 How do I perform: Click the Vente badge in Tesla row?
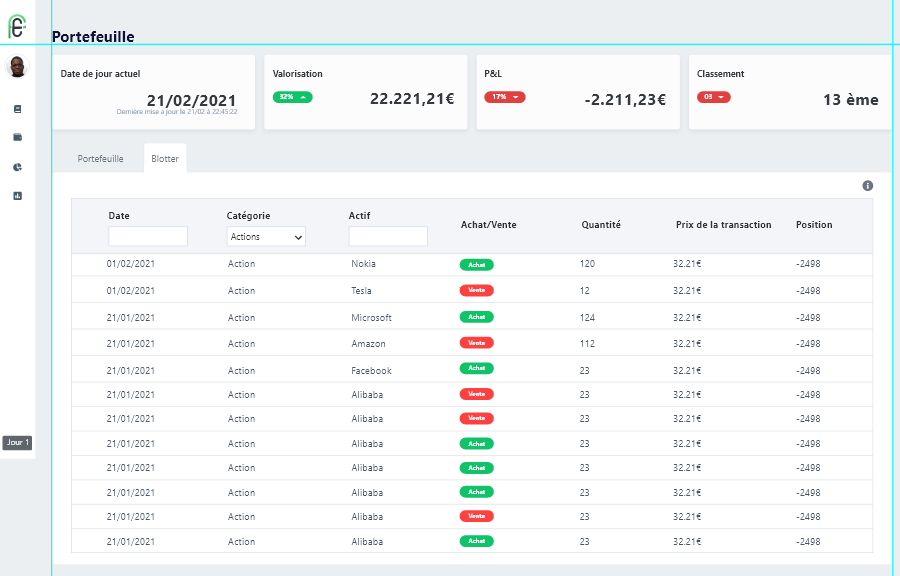pyautogui.click(x=477, y=291)
